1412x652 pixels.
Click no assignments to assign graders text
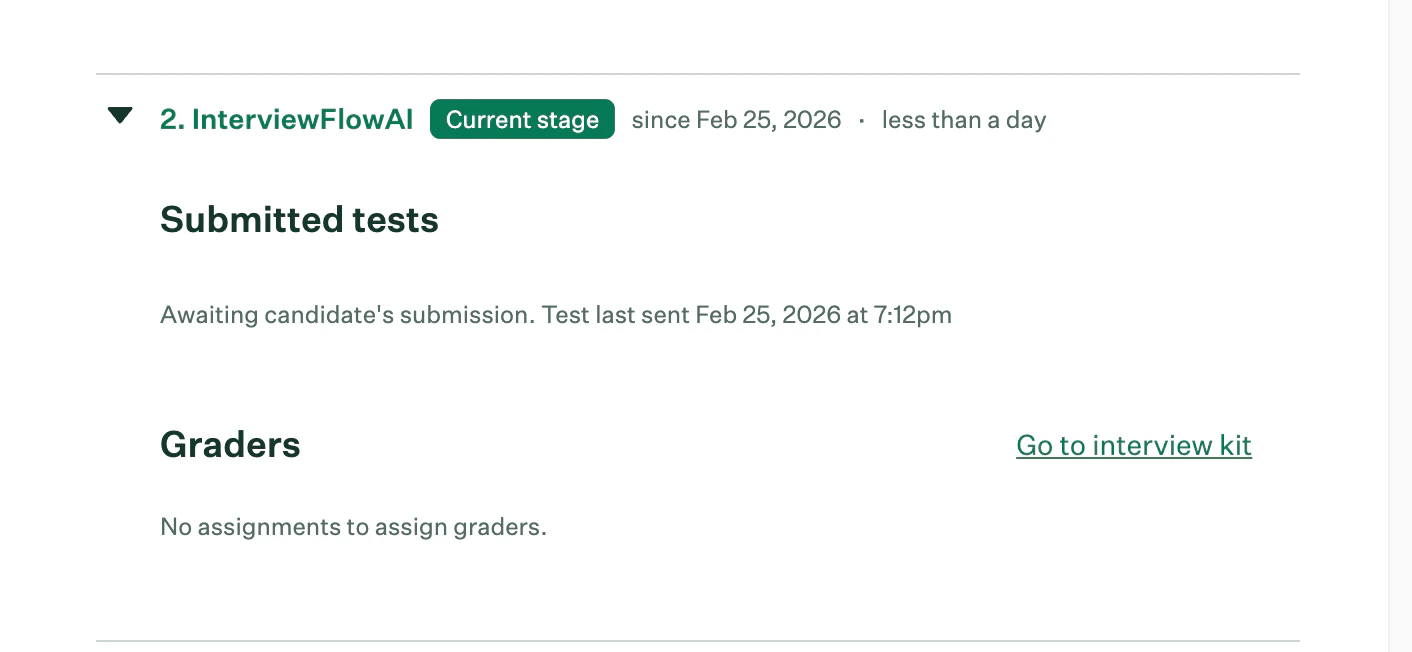(x=353, y=526)
